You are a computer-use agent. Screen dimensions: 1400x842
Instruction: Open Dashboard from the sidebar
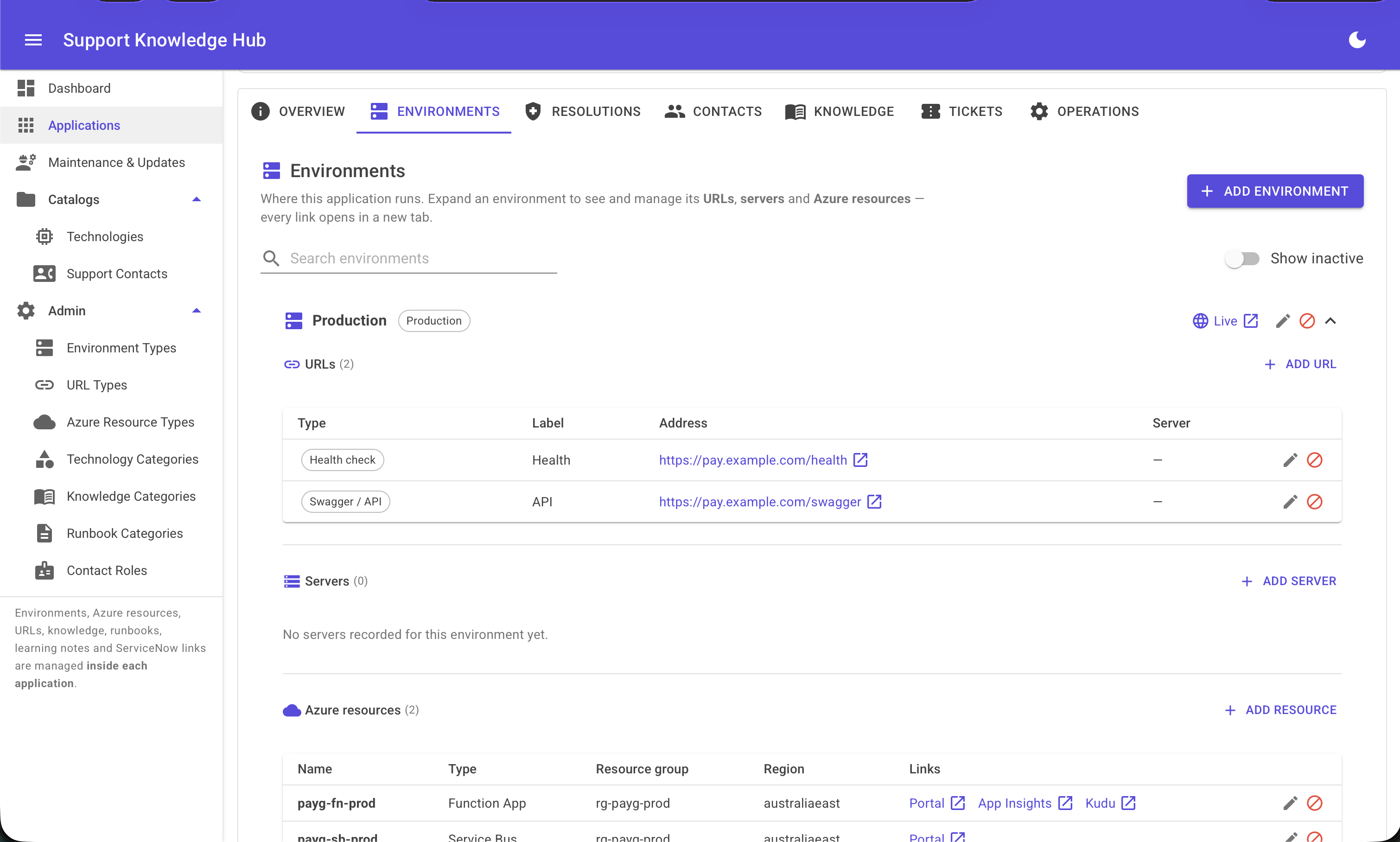(111, 88)
